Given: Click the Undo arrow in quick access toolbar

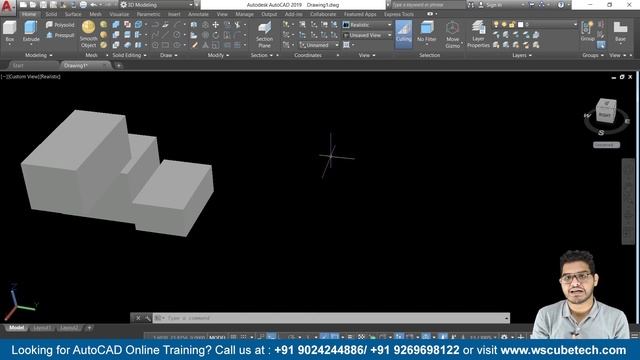Looking at the screenshot, I should [93, 5].
